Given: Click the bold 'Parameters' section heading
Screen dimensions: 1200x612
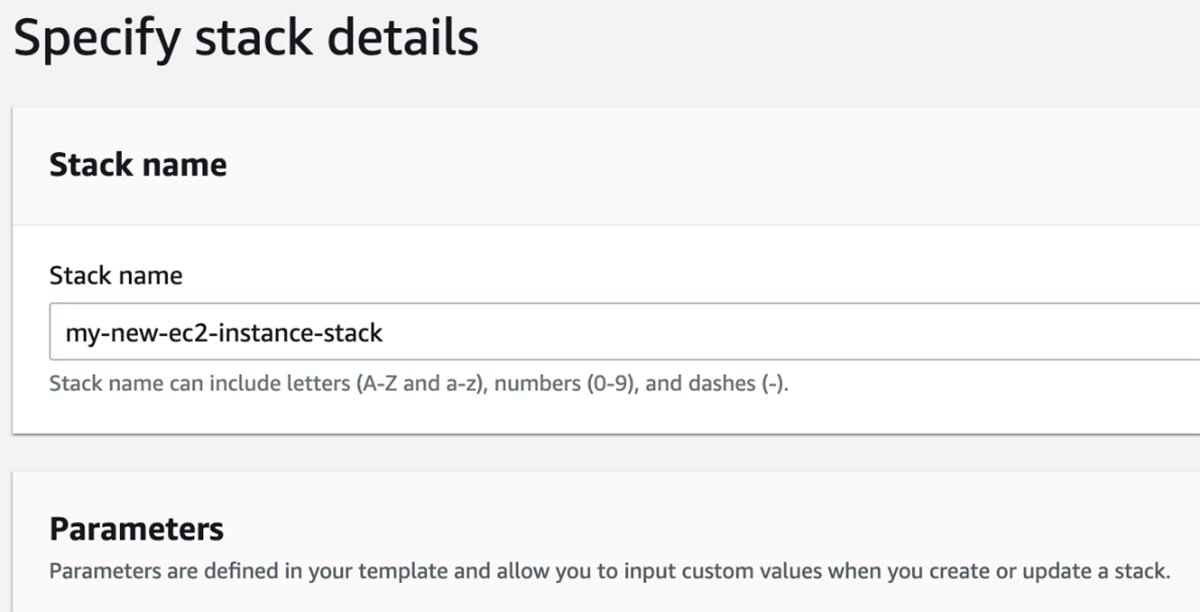Looking at the screenshot, I should coord(136,528).
